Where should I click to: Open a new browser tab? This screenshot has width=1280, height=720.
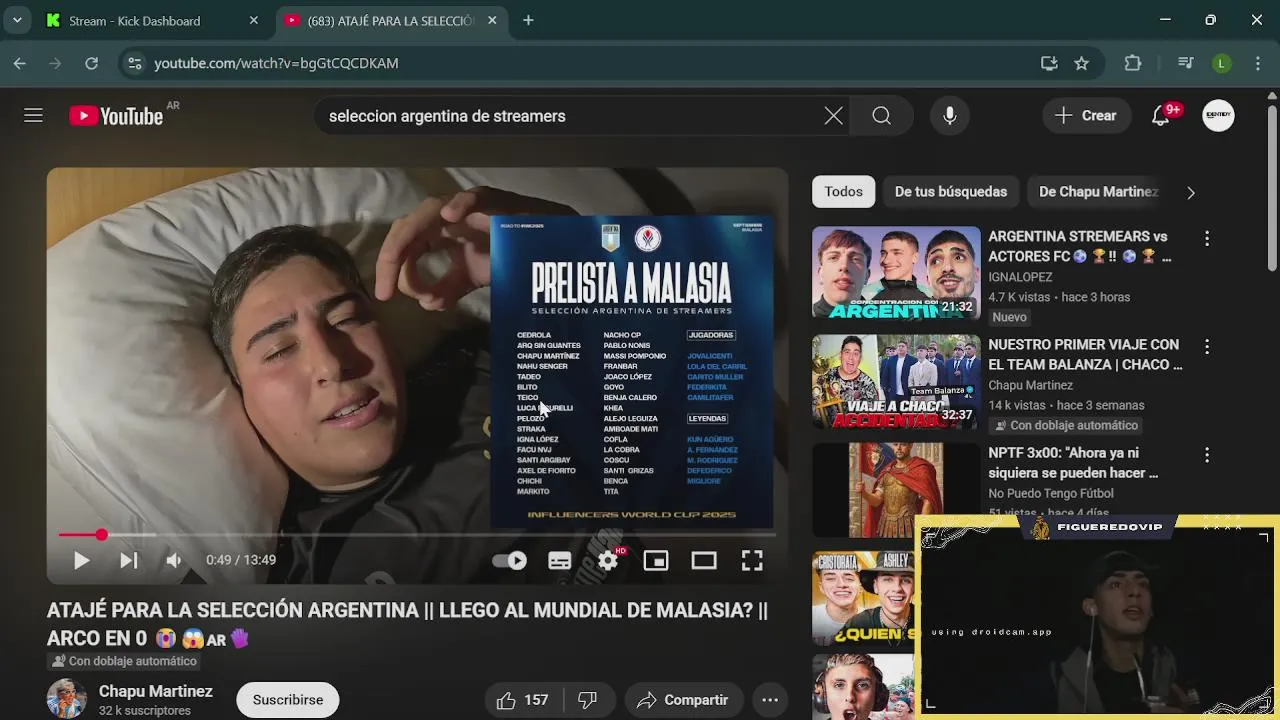pos(528,20)
